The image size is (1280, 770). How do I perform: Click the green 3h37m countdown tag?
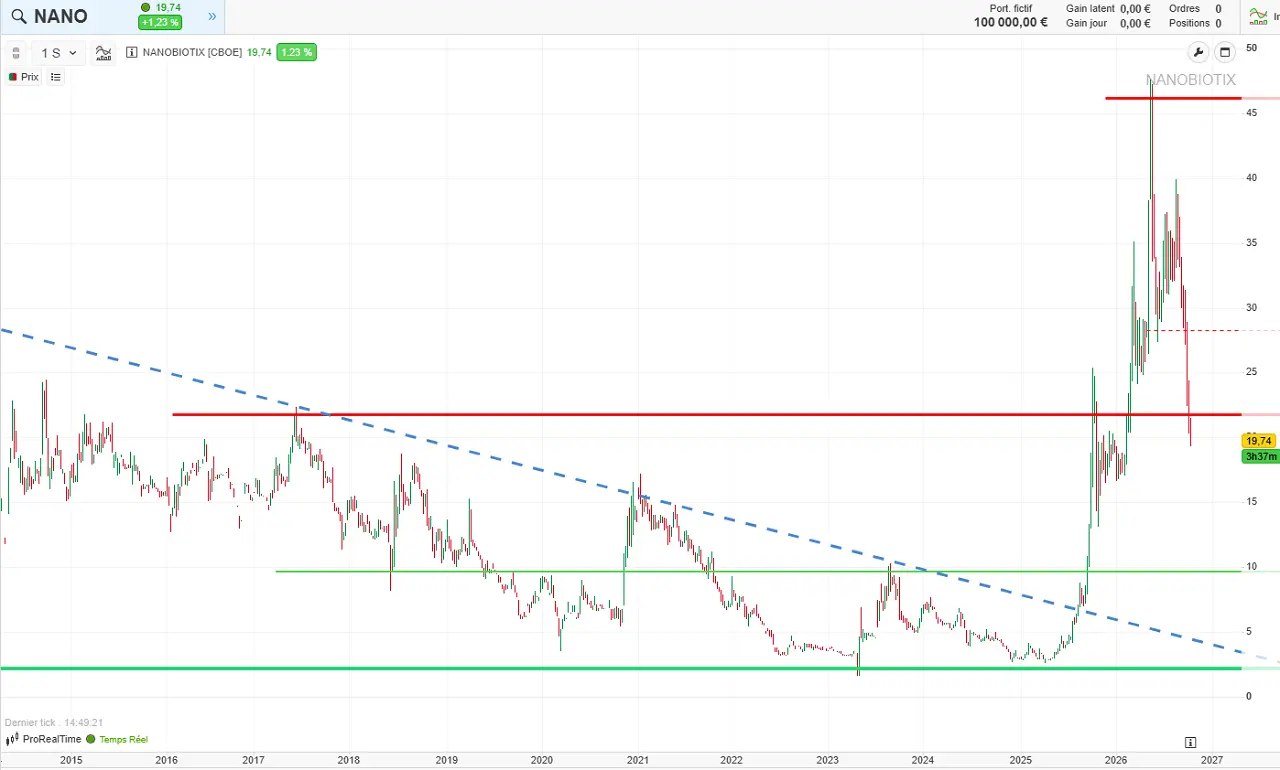1259,457
